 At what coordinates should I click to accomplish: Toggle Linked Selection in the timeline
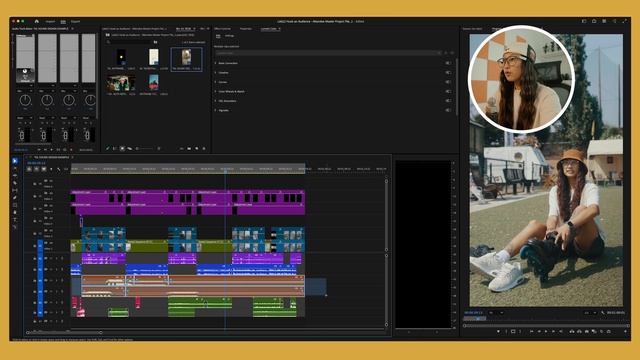44,169
